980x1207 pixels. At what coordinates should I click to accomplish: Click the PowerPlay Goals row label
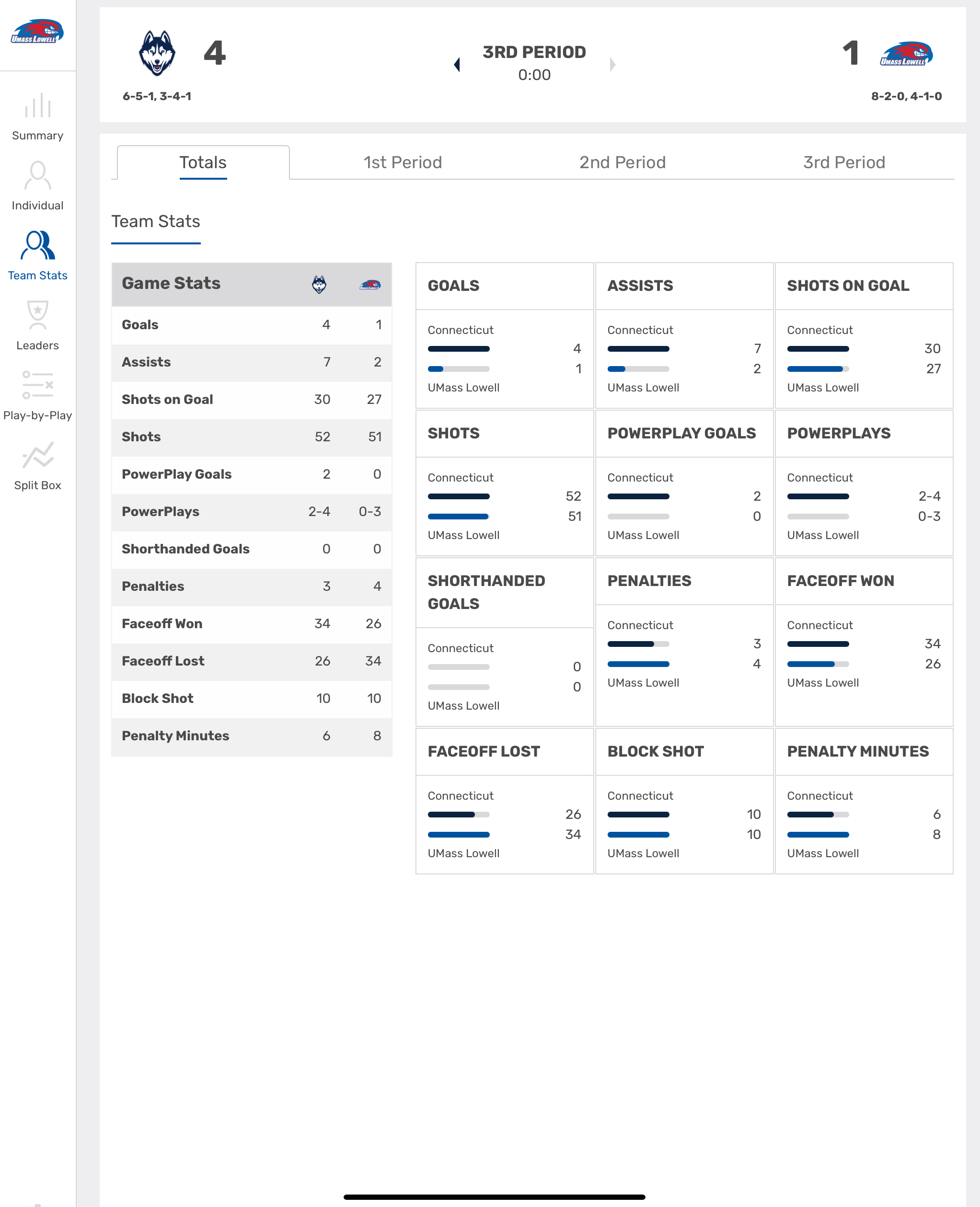pyautogui.click(x=177, y=474)
